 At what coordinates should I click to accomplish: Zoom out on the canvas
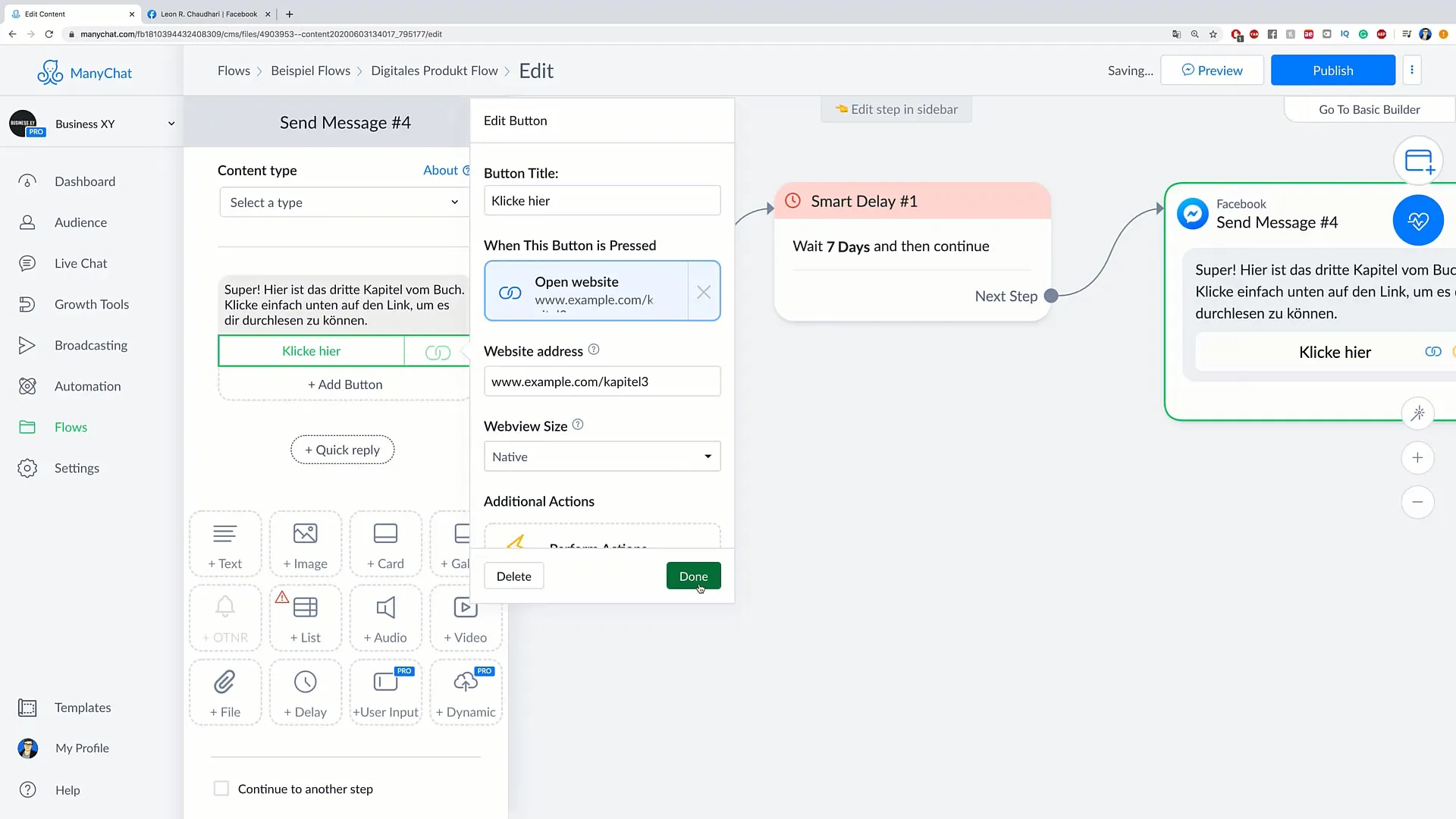[1417, 502]
